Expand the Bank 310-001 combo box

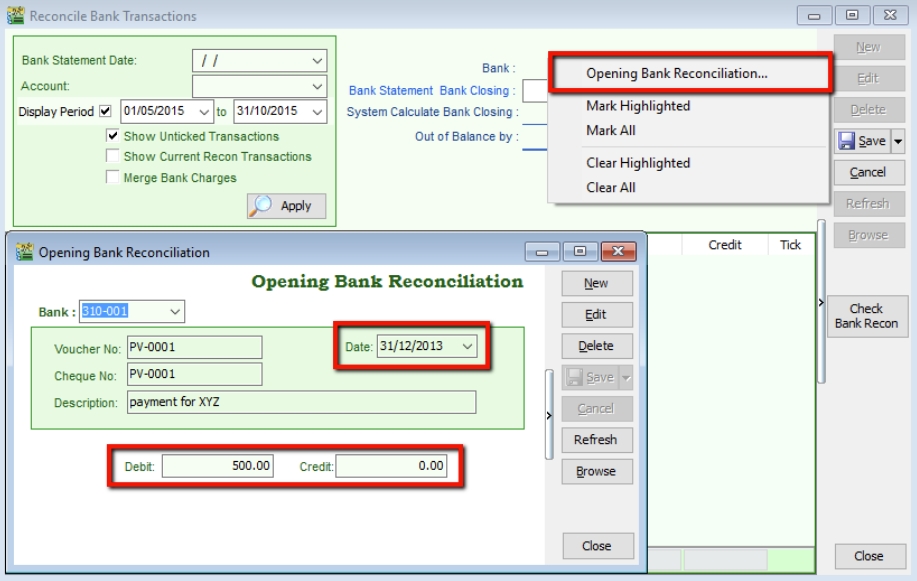coord(175,312)
